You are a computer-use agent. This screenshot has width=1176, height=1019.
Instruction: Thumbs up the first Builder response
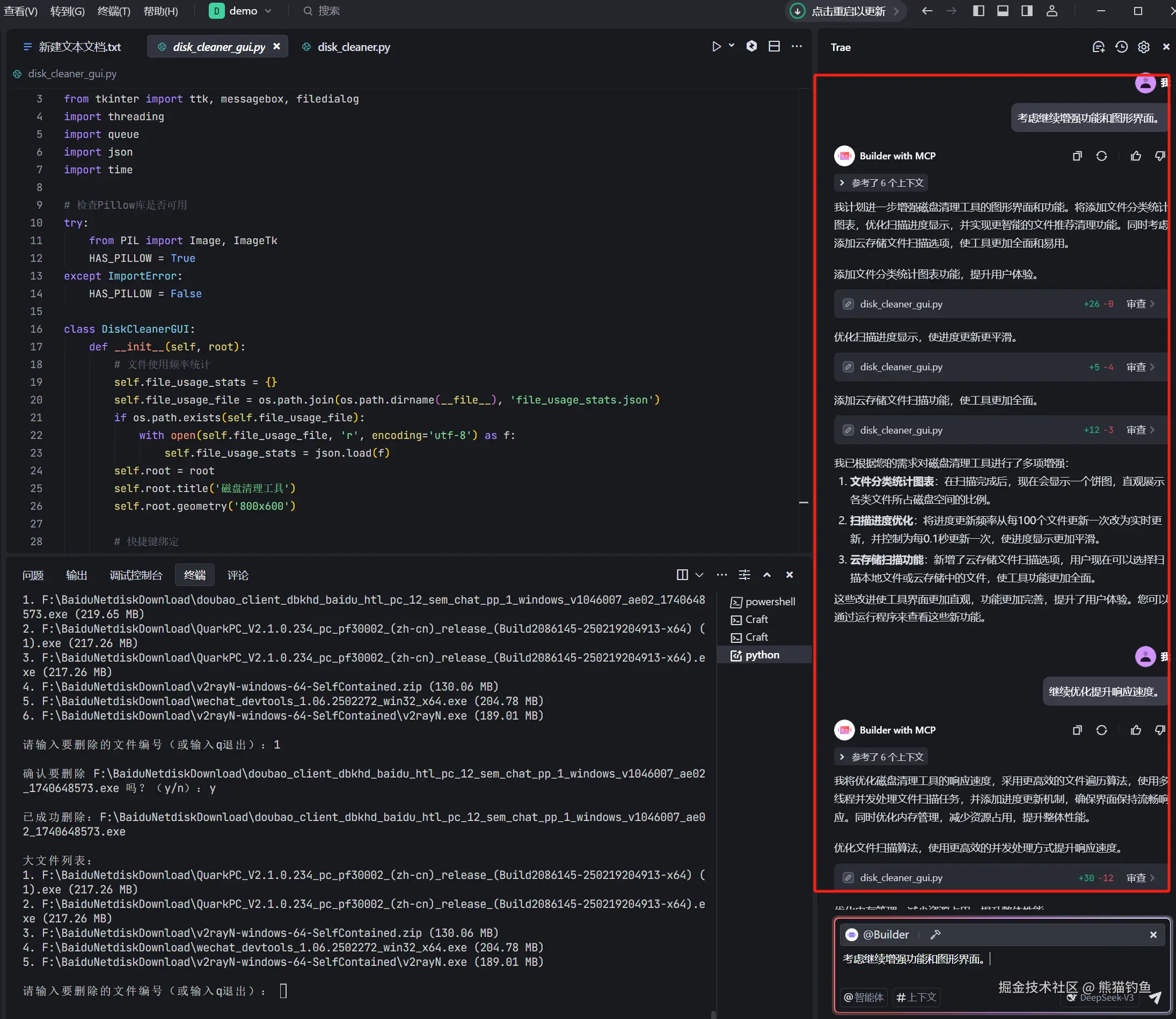1136,156
